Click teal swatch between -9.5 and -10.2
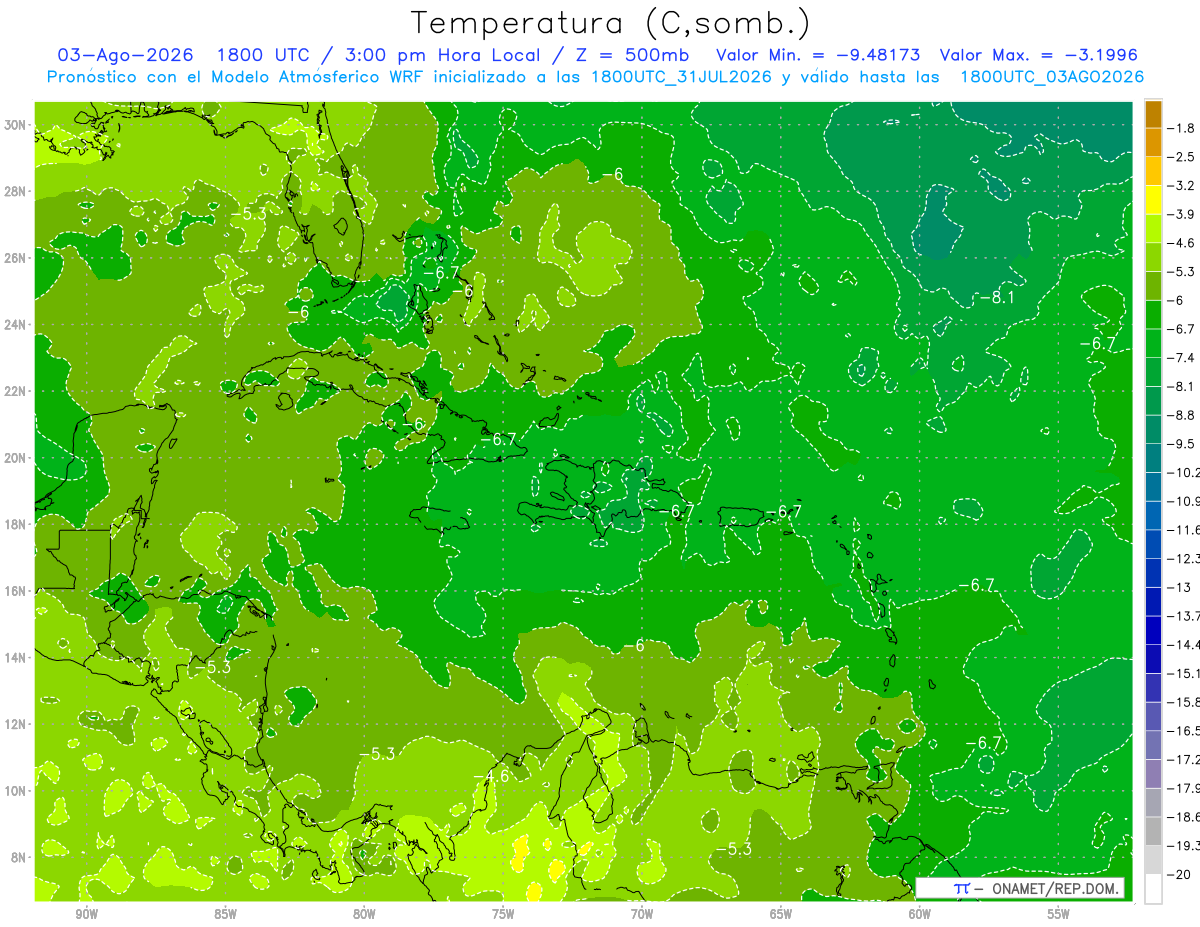This screenshot has height=927, width=1200. (1153, 458)
